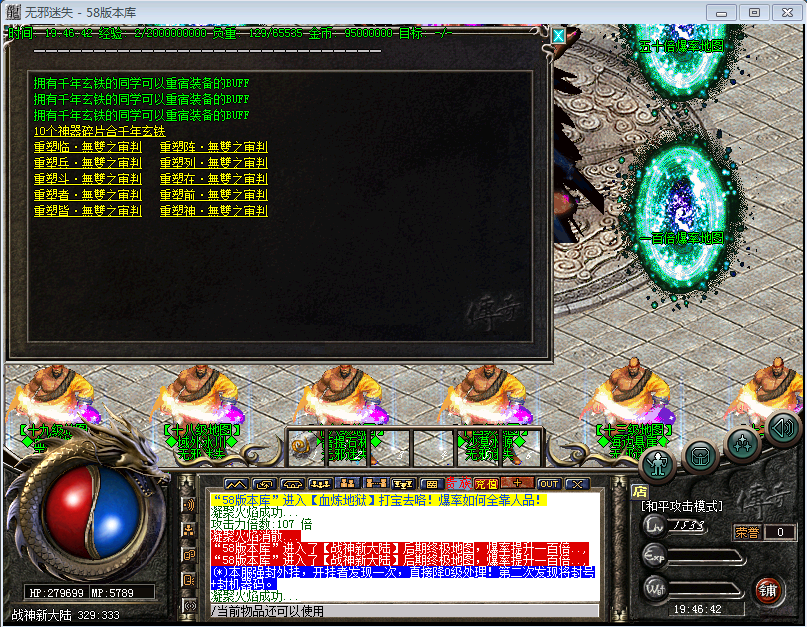Click link 10个神器碎片合千年玄铁
The height and width of the screenshot is (627, 807).
click(100, 131)
